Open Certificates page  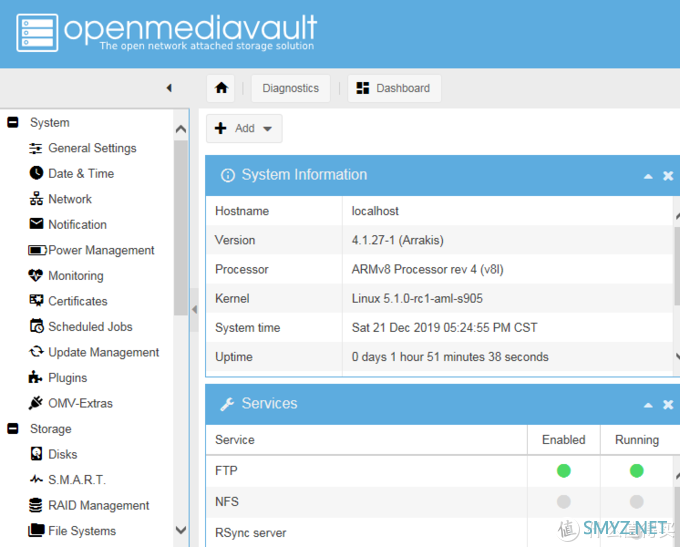[78, 301]
